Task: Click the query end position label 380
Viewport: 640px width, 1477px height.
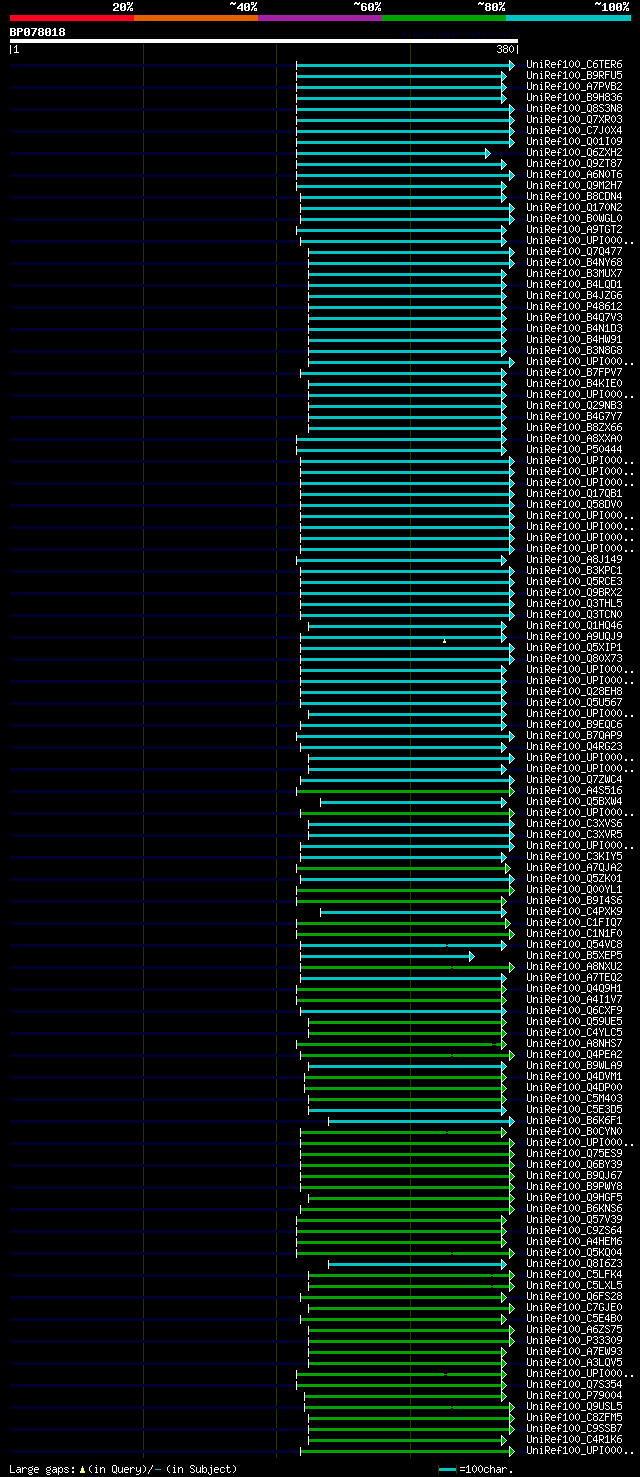Action: [x=505, y=49]
